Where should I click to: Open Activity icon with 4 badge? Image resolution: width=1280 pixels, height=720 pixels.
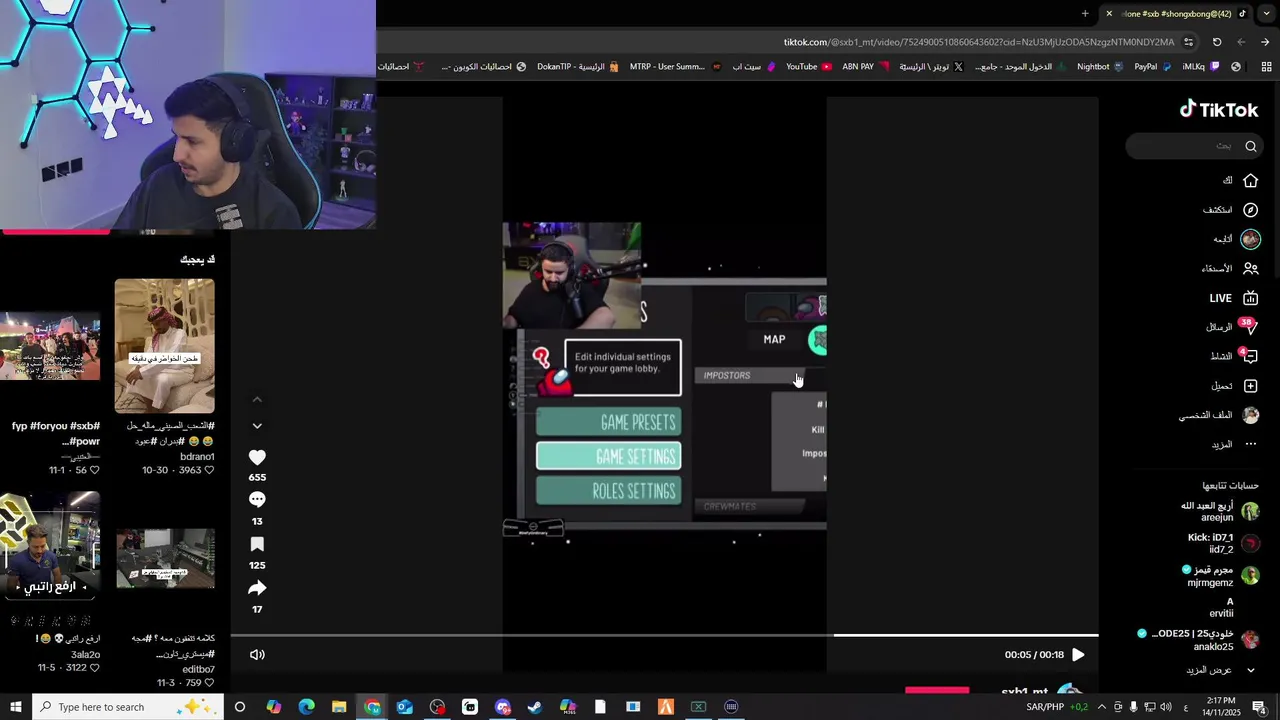click(1250, 356)
